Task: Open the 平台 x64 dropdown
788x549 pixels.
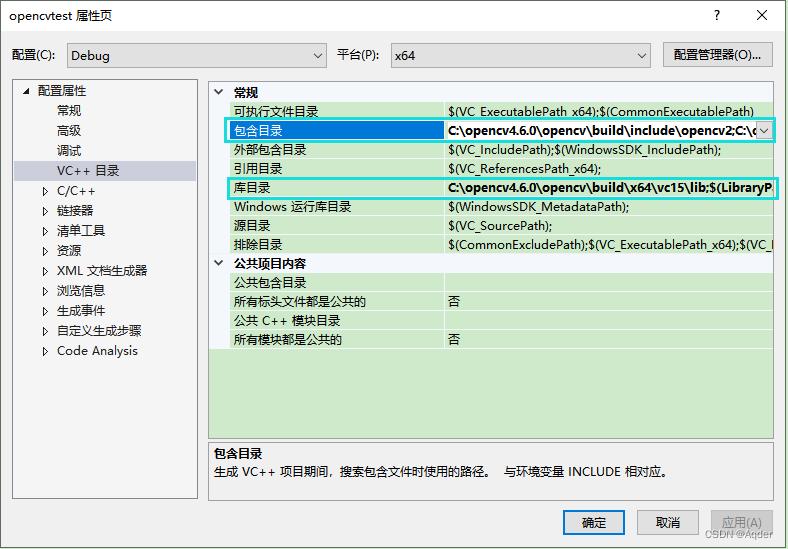Action: [520, 56]
